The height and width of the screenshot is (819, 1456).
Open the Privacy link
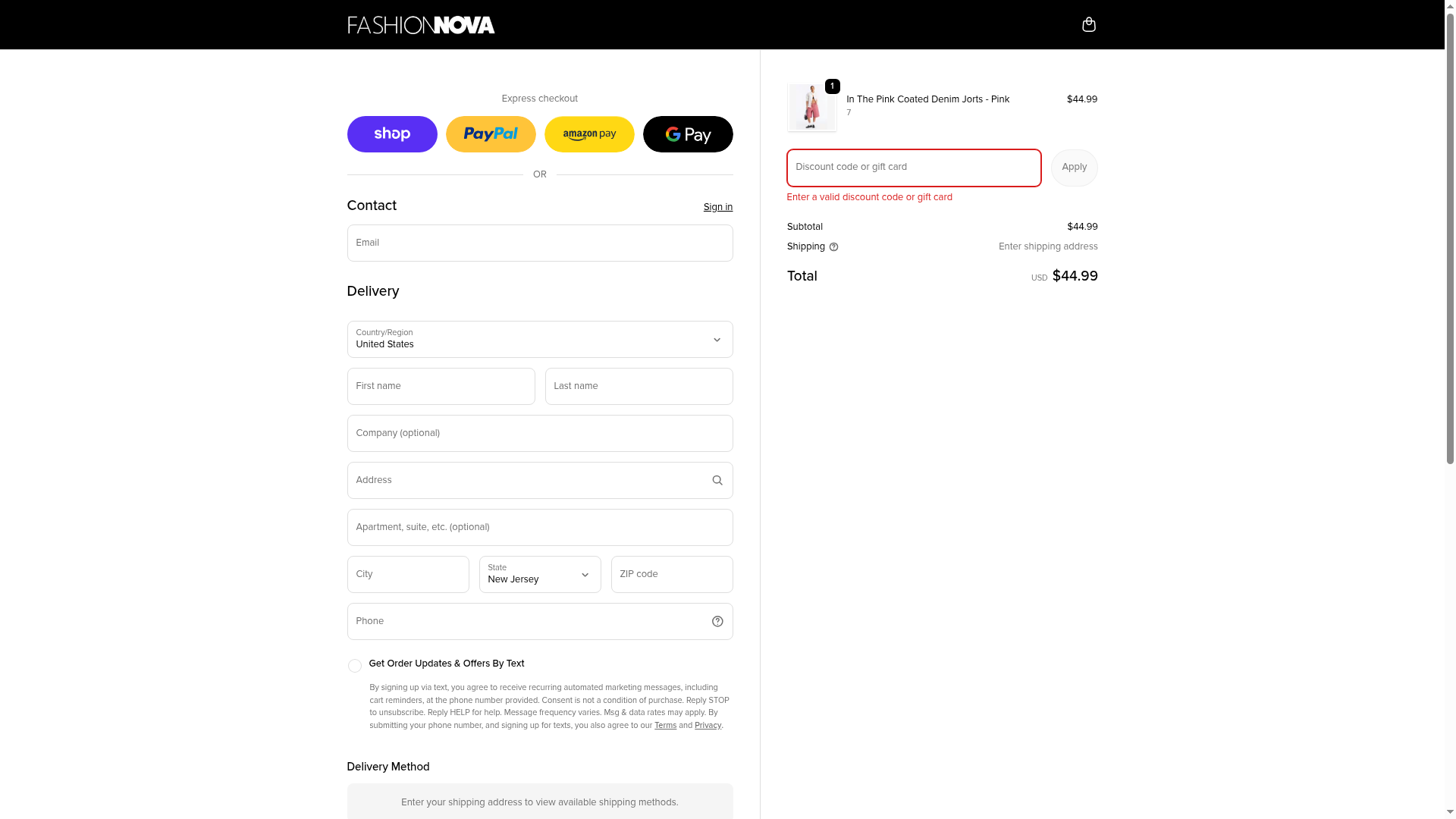708,726
